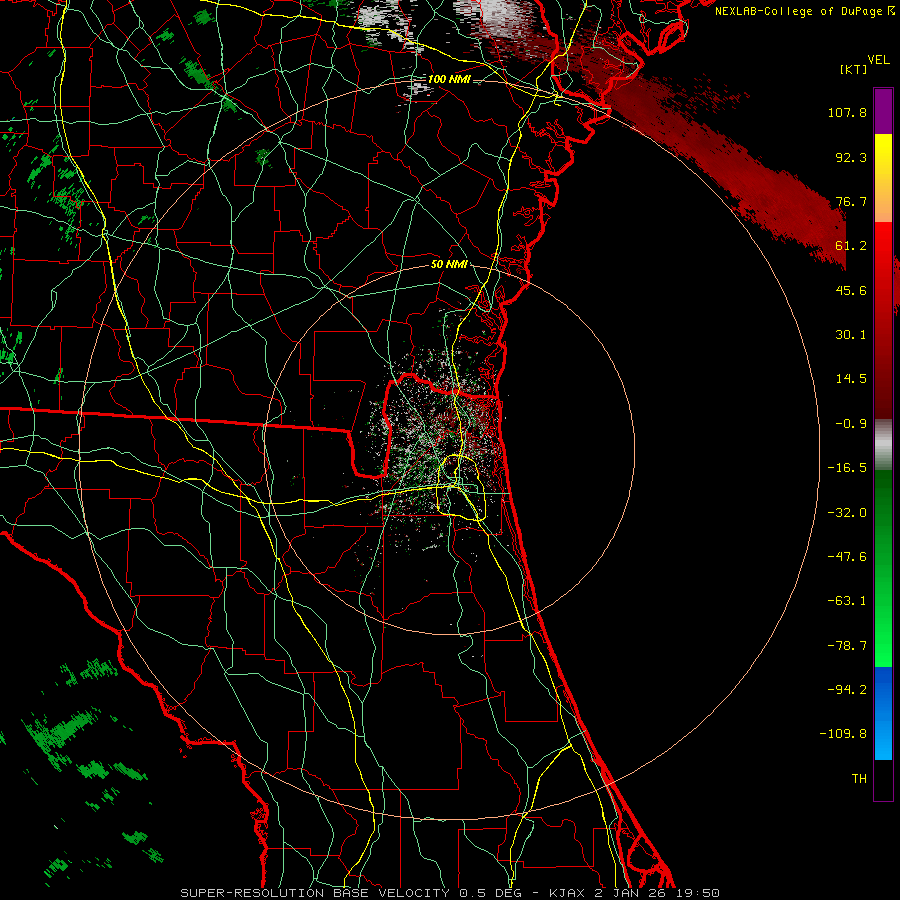Select the -63.1 scale value
Viewport: 900px width, 900px height.
tap(847, 601)
